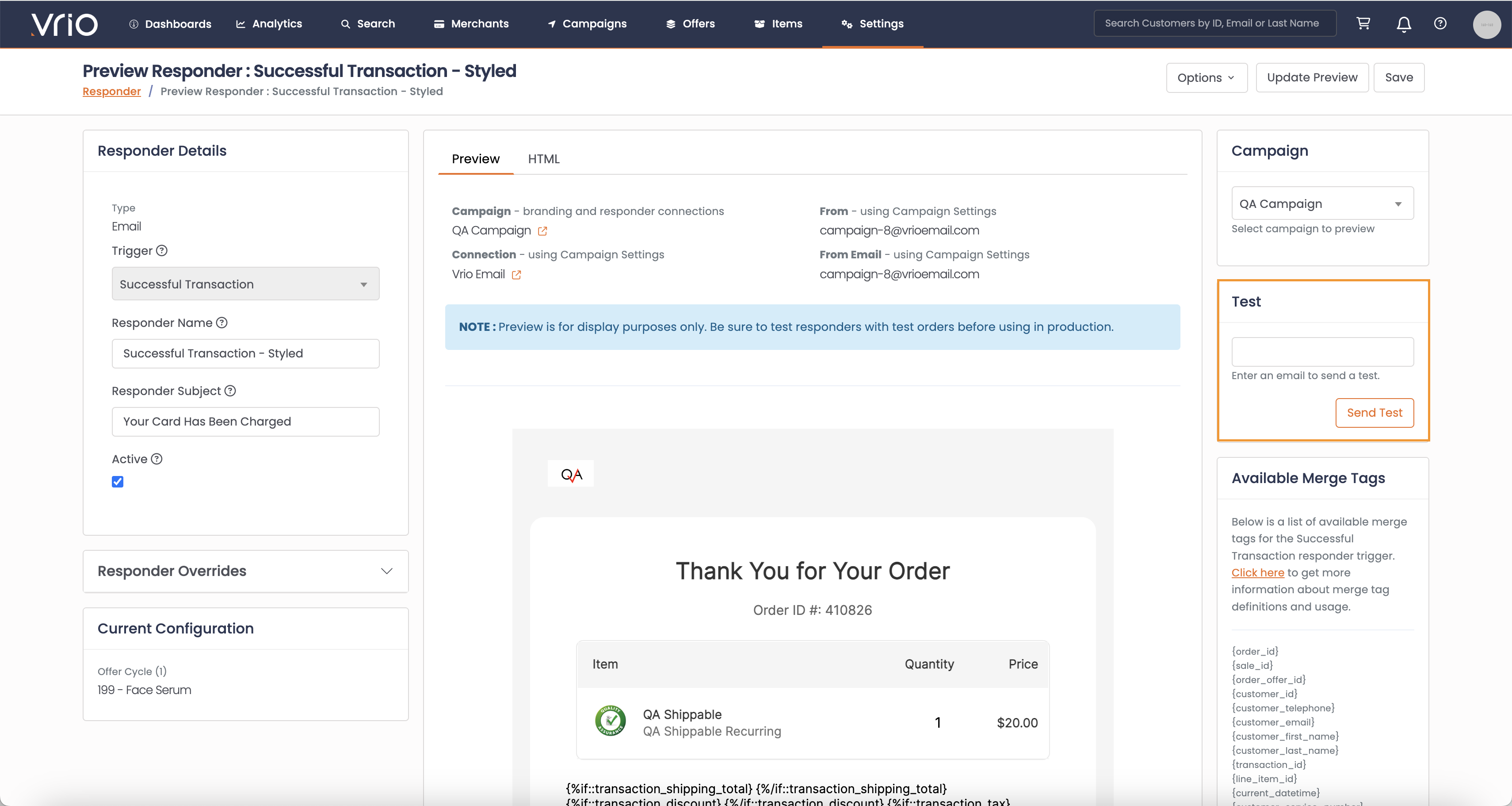Follow the Responder breadcrumb link
Image resolution: width=1512 pixels, height=806 pixels.
(x=111, y=91)
